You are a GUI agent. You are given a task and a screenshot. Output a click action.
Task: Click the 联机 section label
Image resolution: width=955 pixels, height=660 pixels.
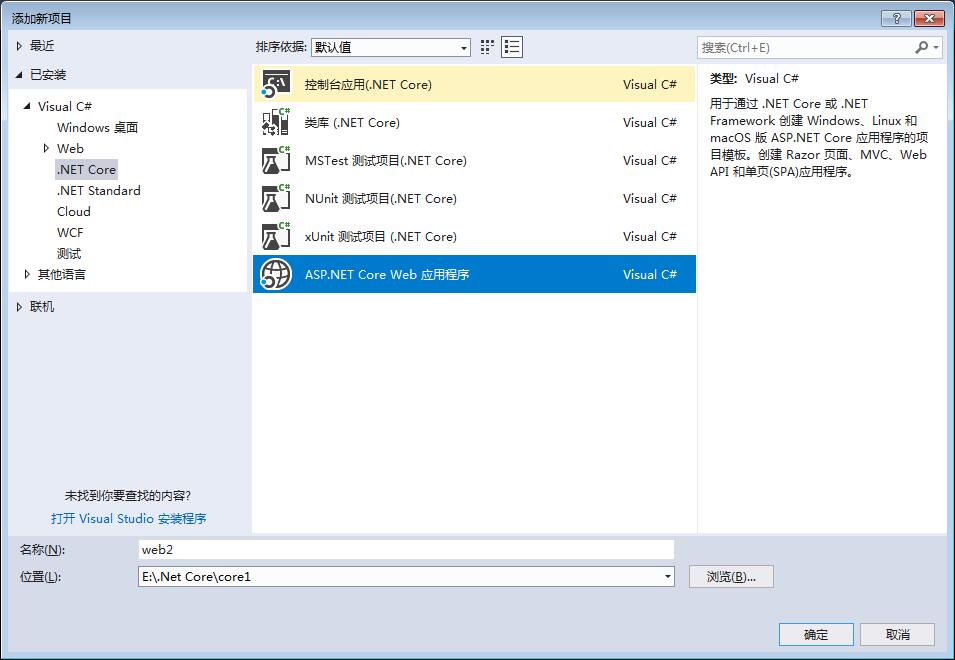[42, 306]
